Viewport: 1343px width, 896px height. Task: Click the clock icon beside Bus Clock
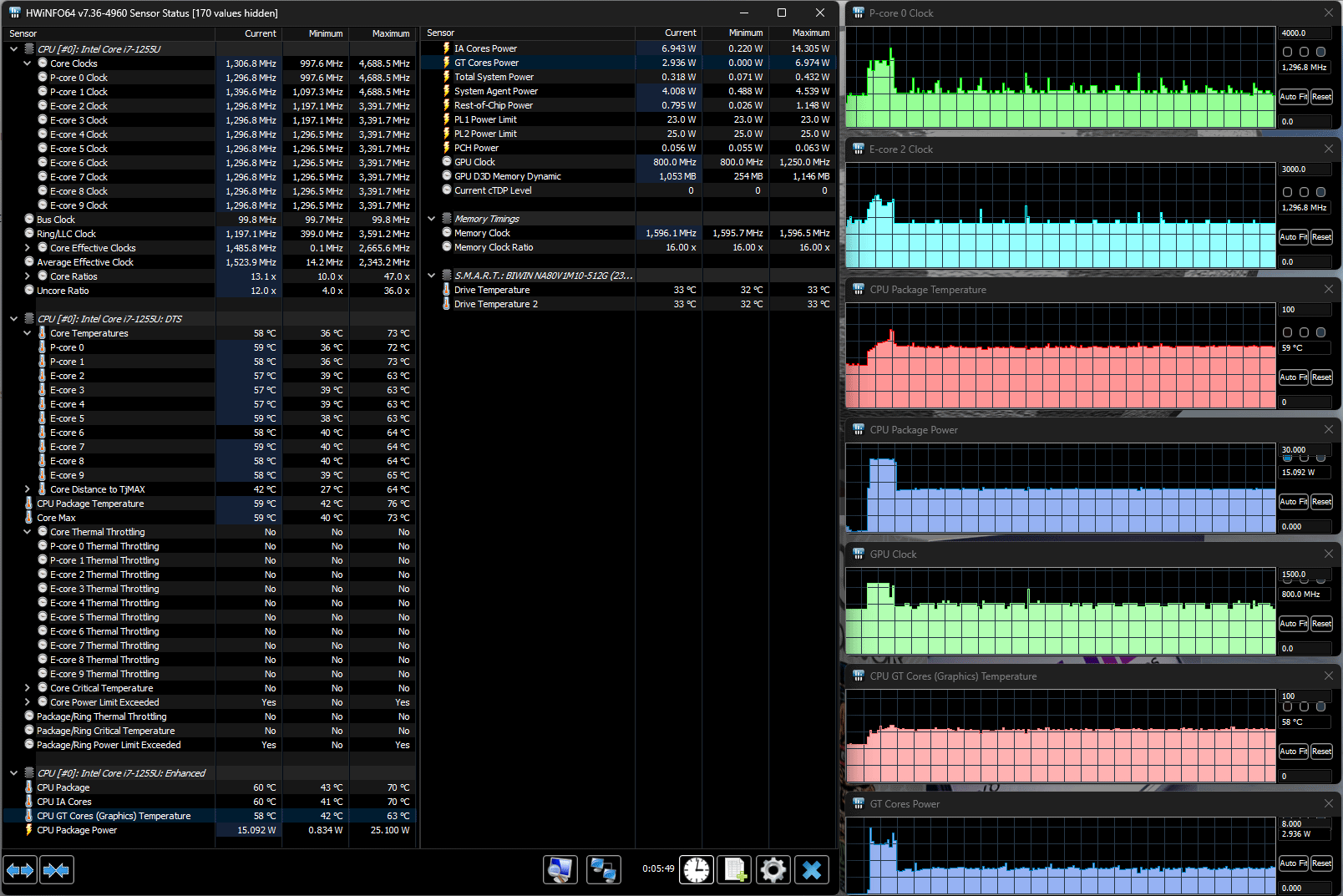click(x=29, y=220)
